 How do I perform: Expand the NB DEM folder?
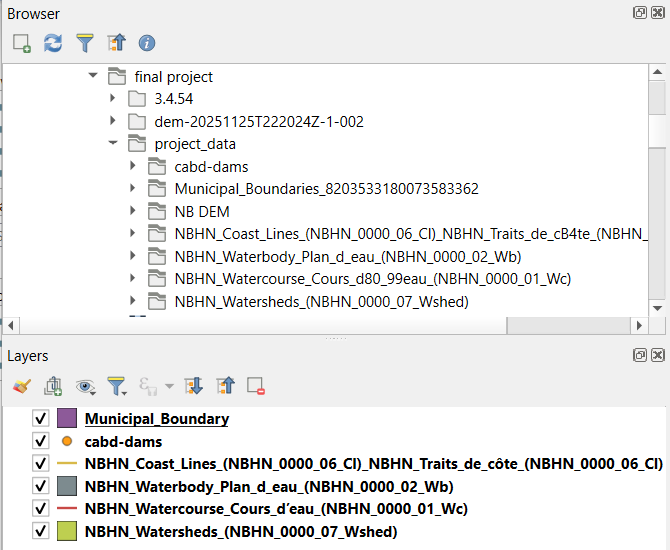tap(133, 212)
